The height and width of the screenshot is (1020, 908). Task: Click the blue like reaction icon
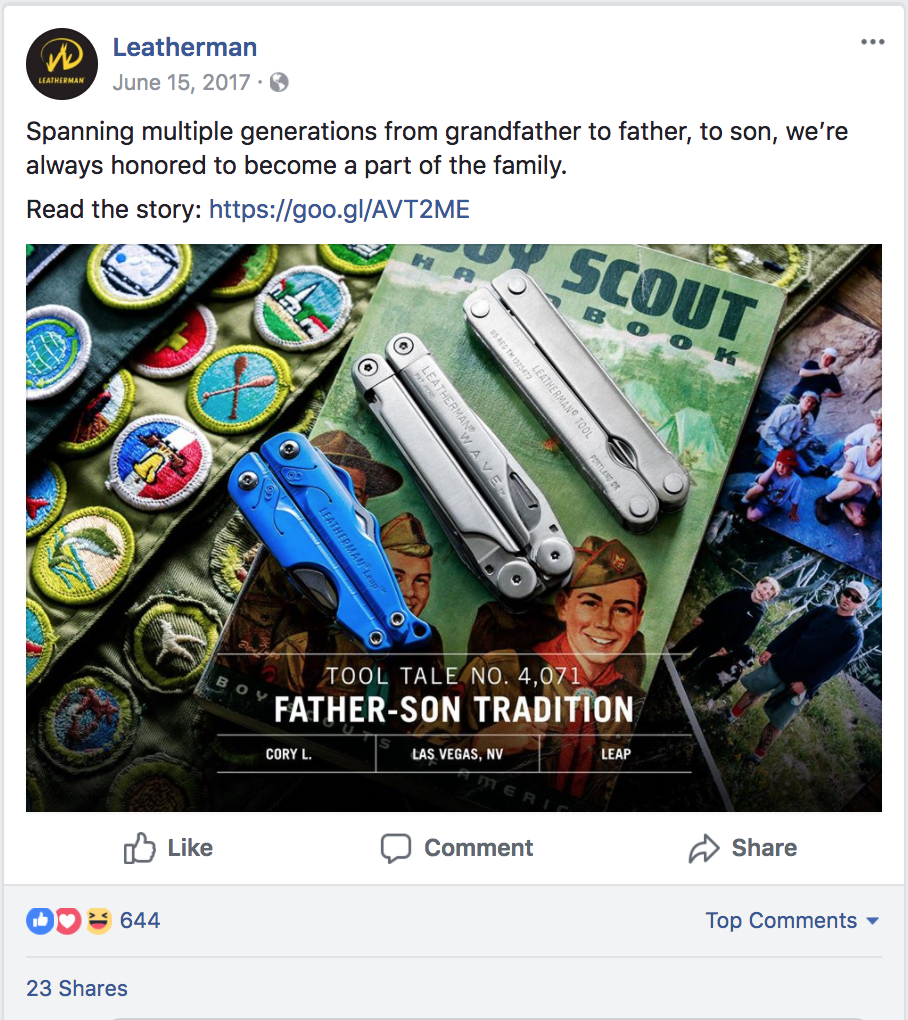click(40, 920)
